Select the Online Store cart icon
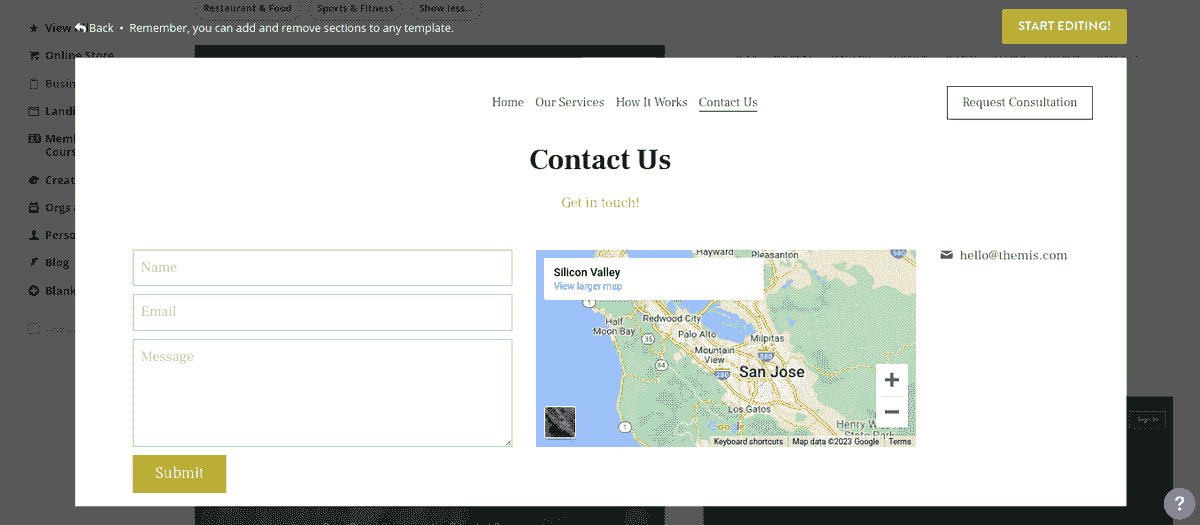Image resolution: width=1200 pixels, height=525 pixels. (x=34, y=56)
